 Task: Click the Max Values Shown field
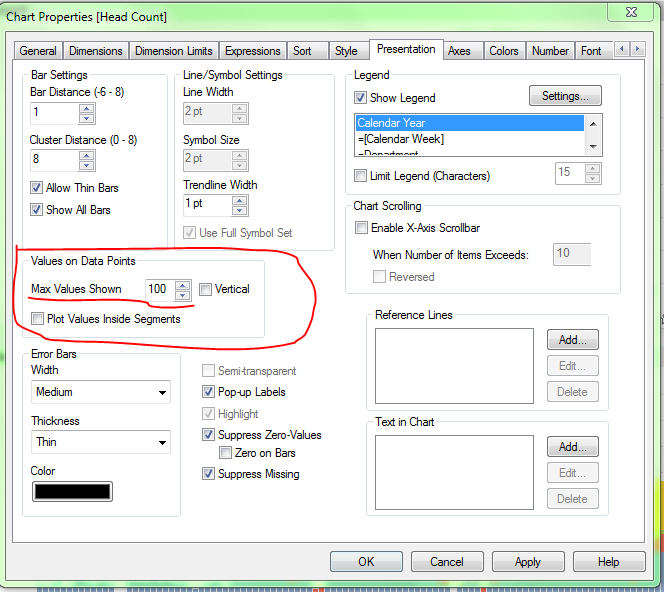click(x=160, y=290)
